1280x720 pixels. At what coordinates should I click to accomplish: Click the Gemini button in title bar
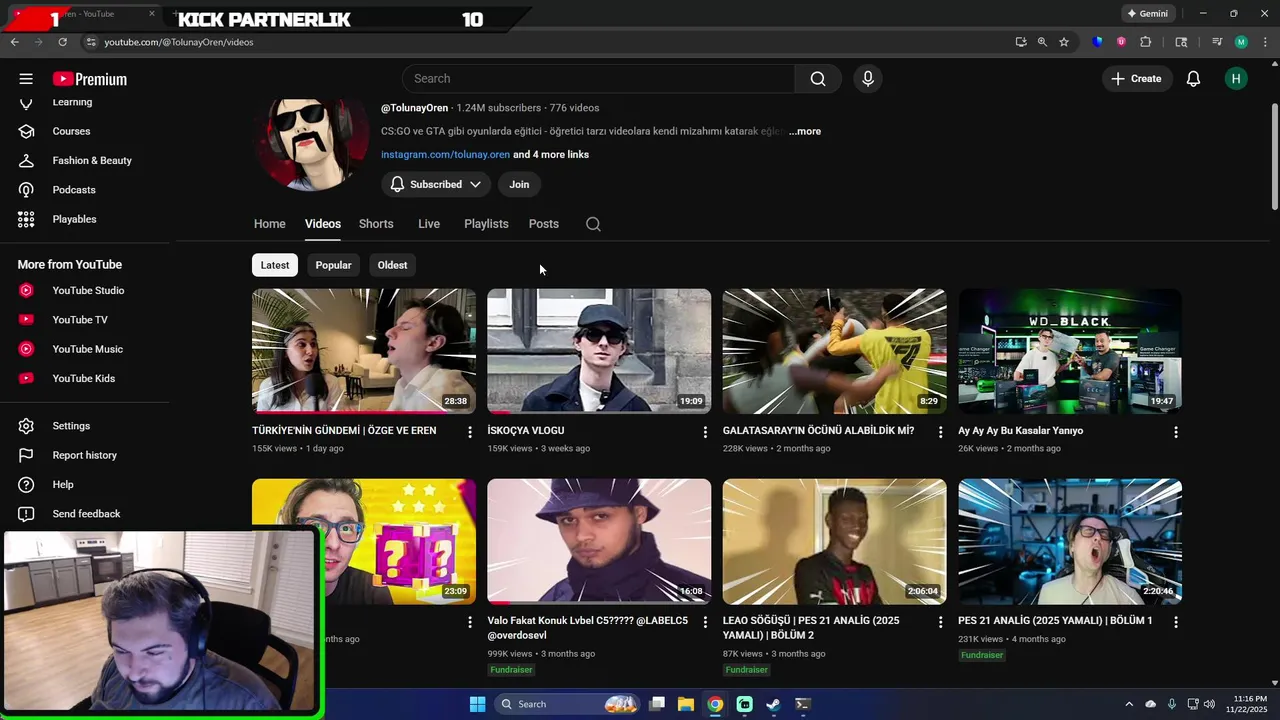(1147, 14)
